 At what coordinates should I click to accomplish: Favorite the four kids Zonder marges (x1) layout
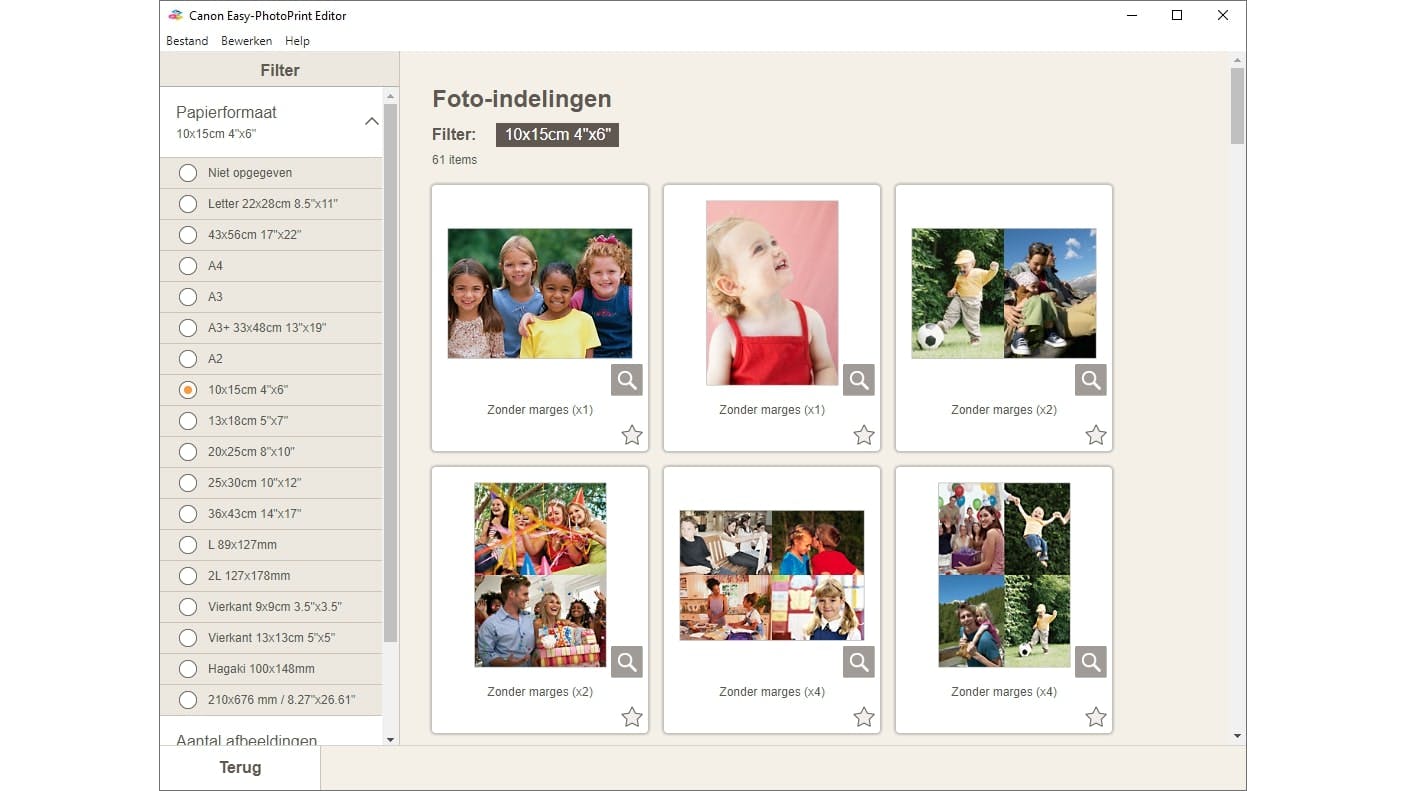point(632,435)
